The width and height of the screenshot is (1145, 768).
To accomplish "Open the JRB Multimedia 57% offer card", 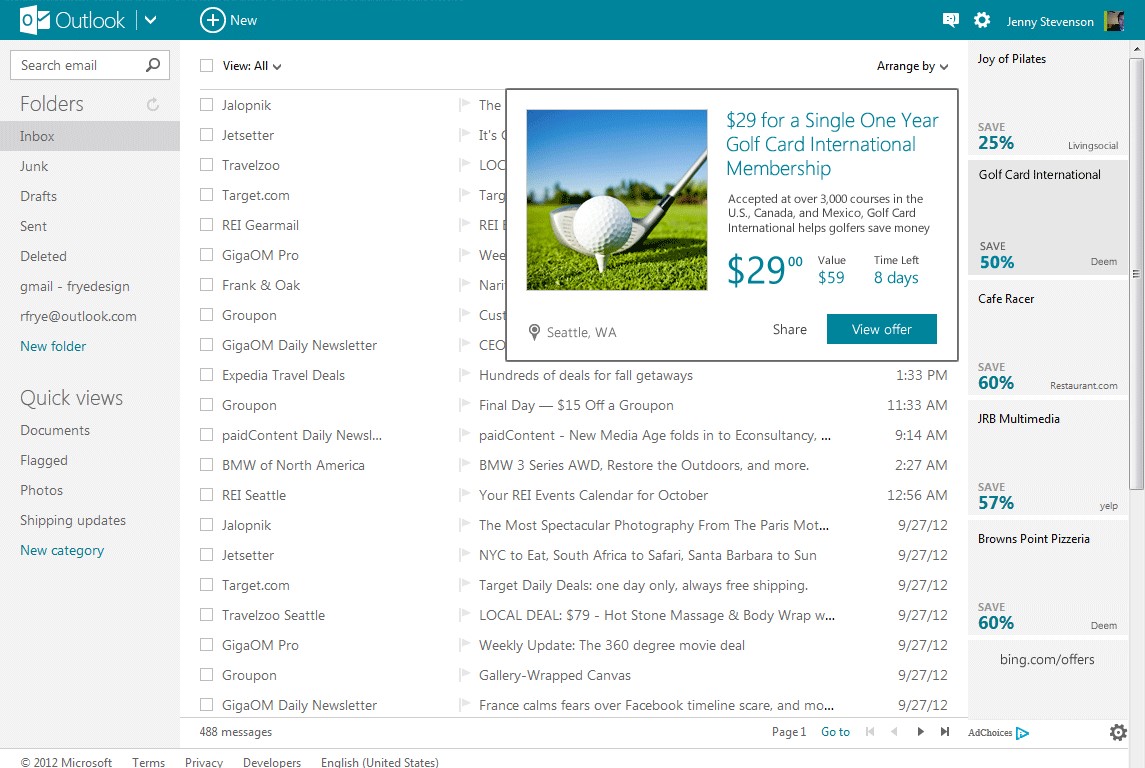I will (x=1046, y=460).
